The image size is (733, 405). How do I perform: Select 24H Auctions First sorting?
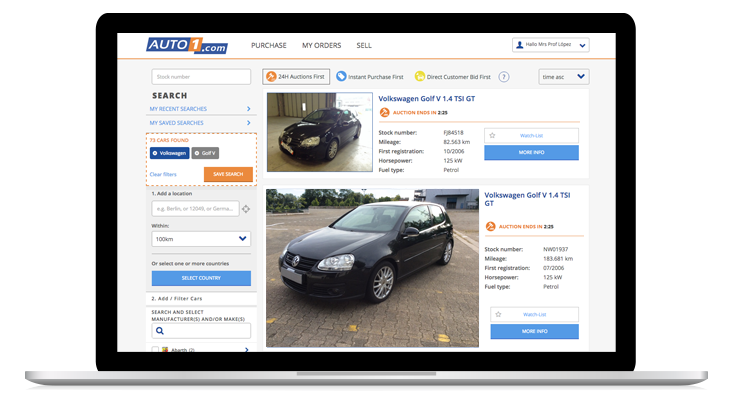tap(296, 77)
